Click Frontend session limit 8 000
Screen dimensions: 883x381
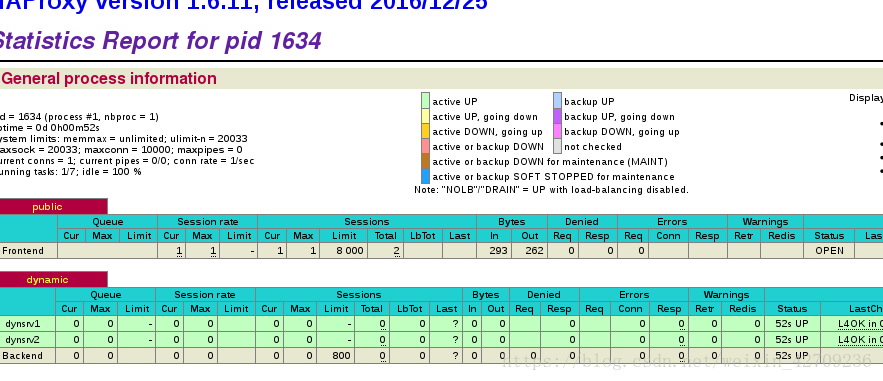point(350,251)
